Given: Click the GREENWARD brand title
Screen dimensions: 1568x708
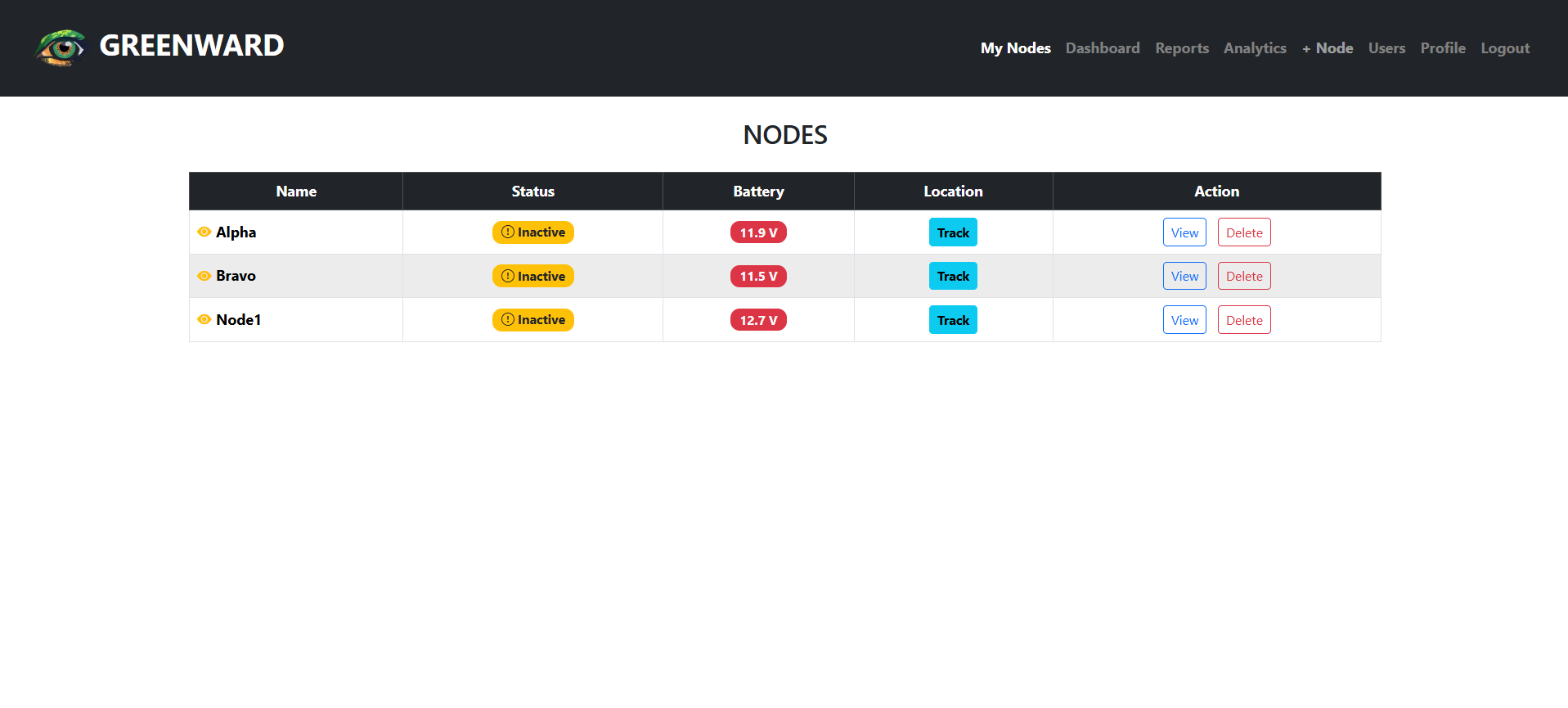Looking at the screenshot, I should coord(191,46).
